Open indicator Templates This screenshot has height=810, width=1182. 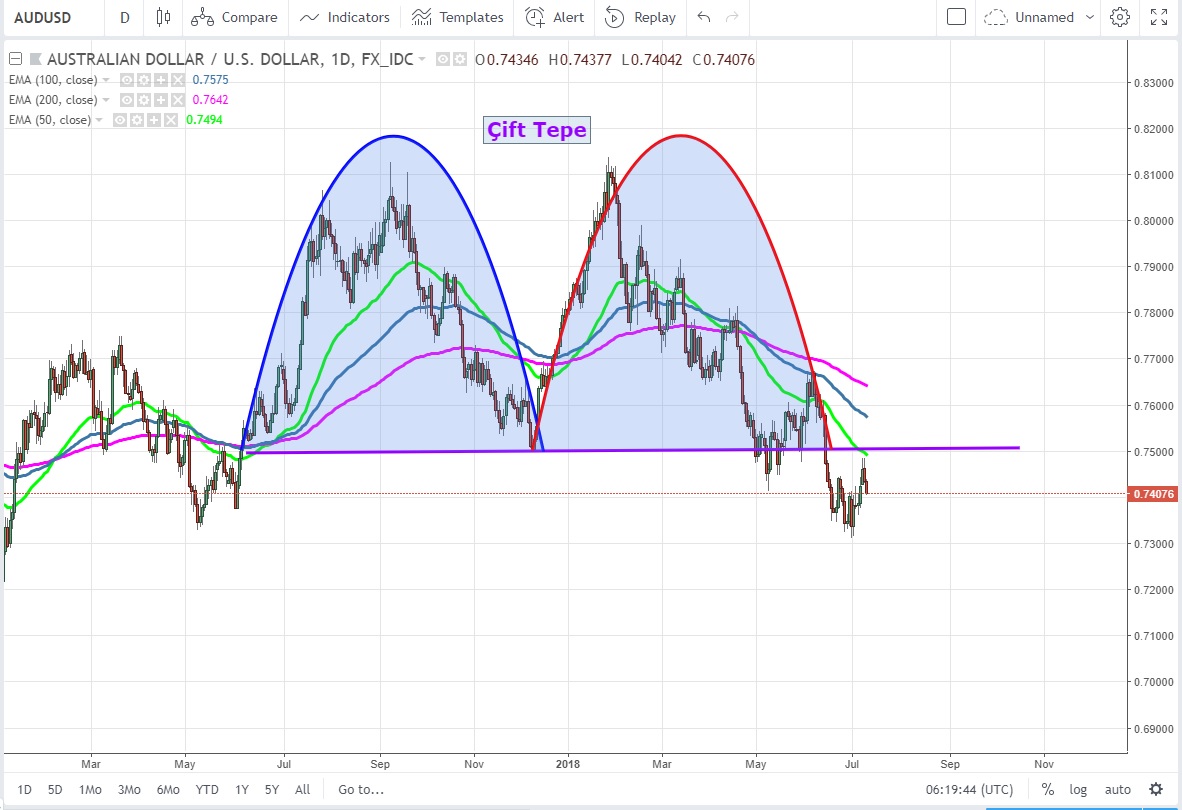click(457, 17)
